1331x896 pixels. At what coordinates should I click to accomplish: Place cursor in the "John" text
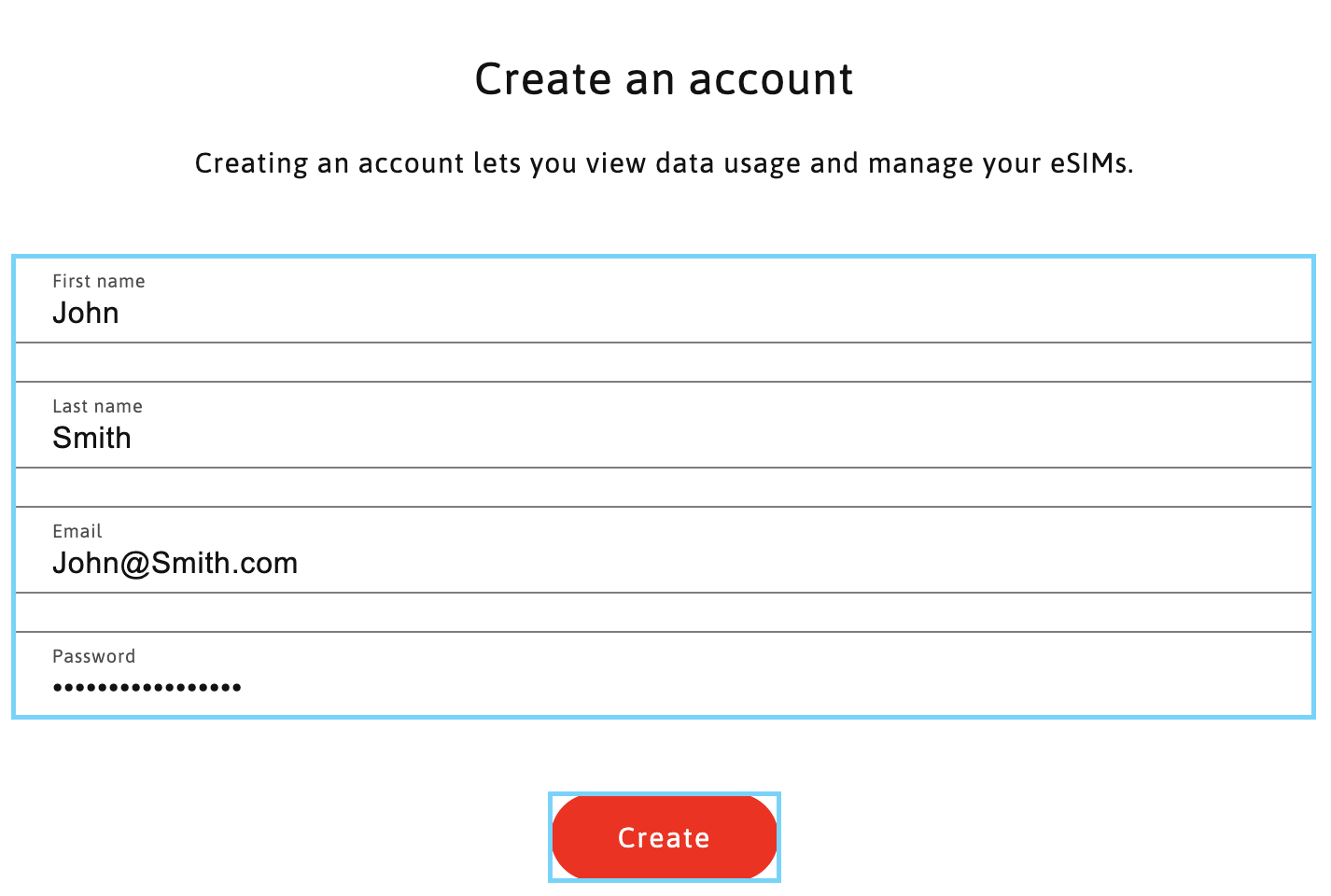coord(85,314)
